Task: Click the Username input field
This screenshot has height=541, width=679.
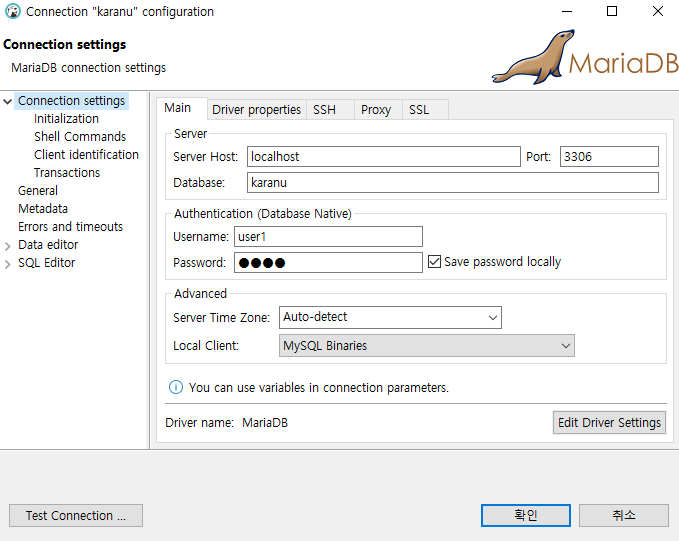Action: pyautogui.click(x=328, y=236)
